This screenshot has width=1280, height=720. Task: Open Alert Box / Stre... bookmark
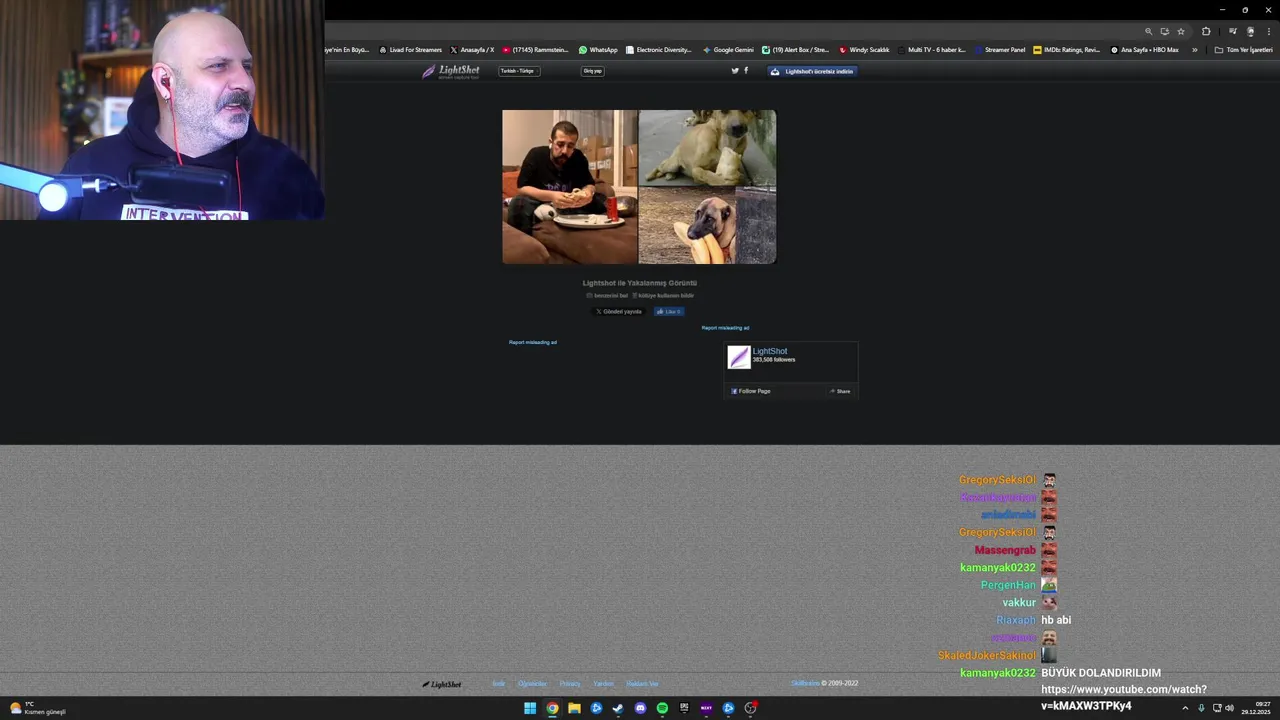(796, 50)
